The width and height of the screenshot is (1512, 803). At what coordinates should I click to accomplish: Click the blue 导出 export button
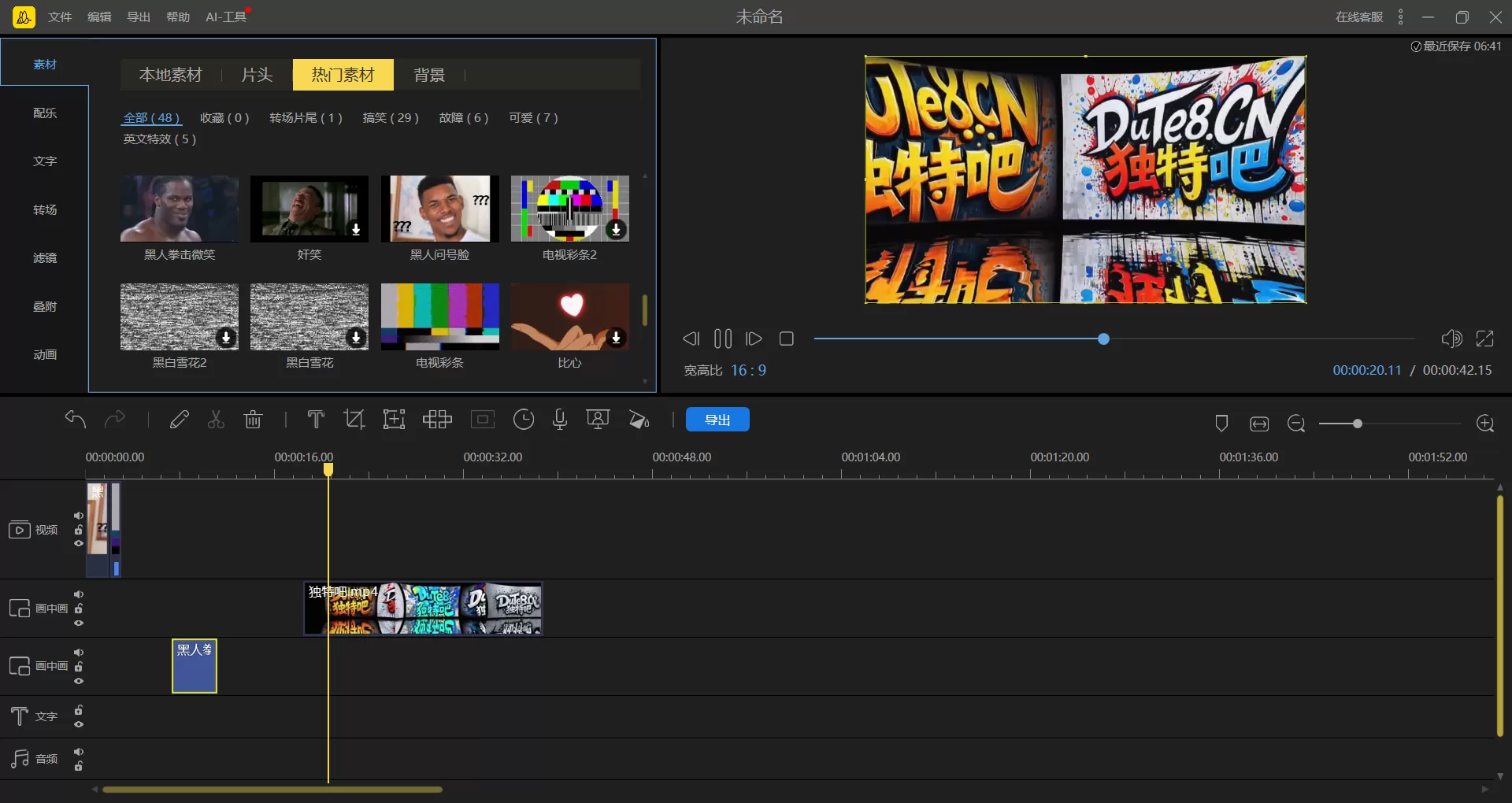717,420
